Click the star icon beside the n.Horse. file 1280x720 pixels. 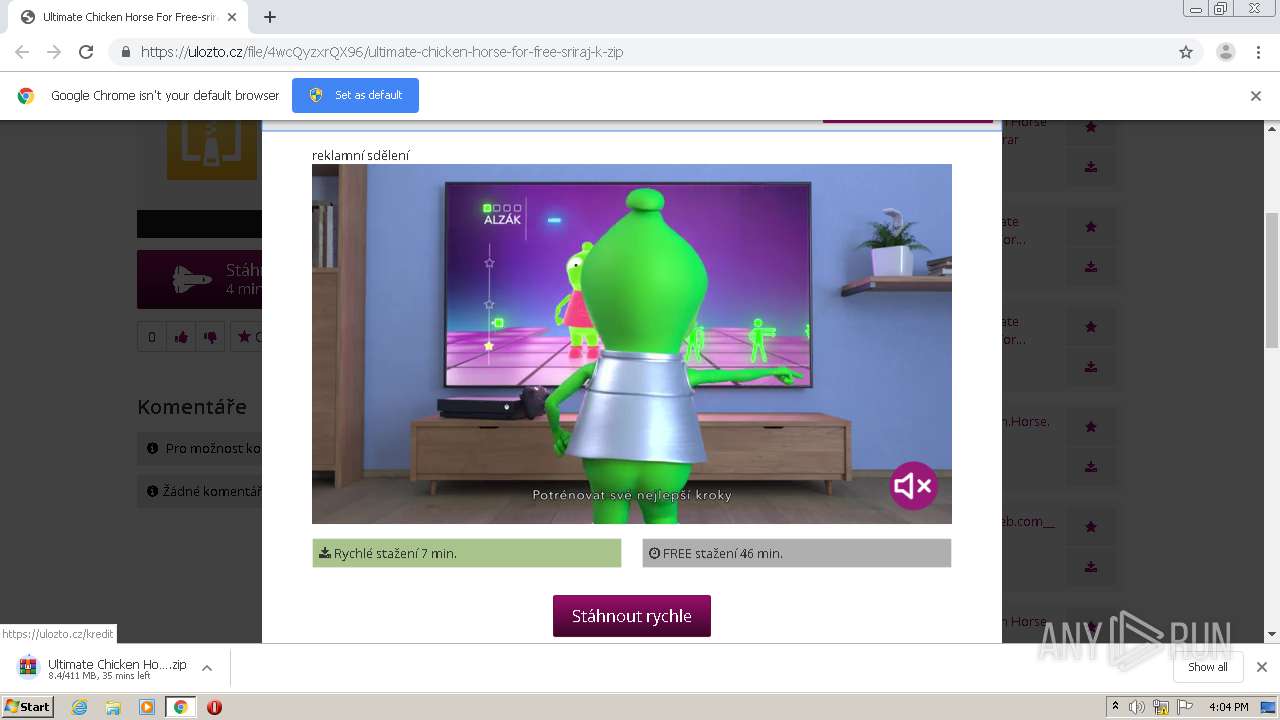tap(1091, 427)
